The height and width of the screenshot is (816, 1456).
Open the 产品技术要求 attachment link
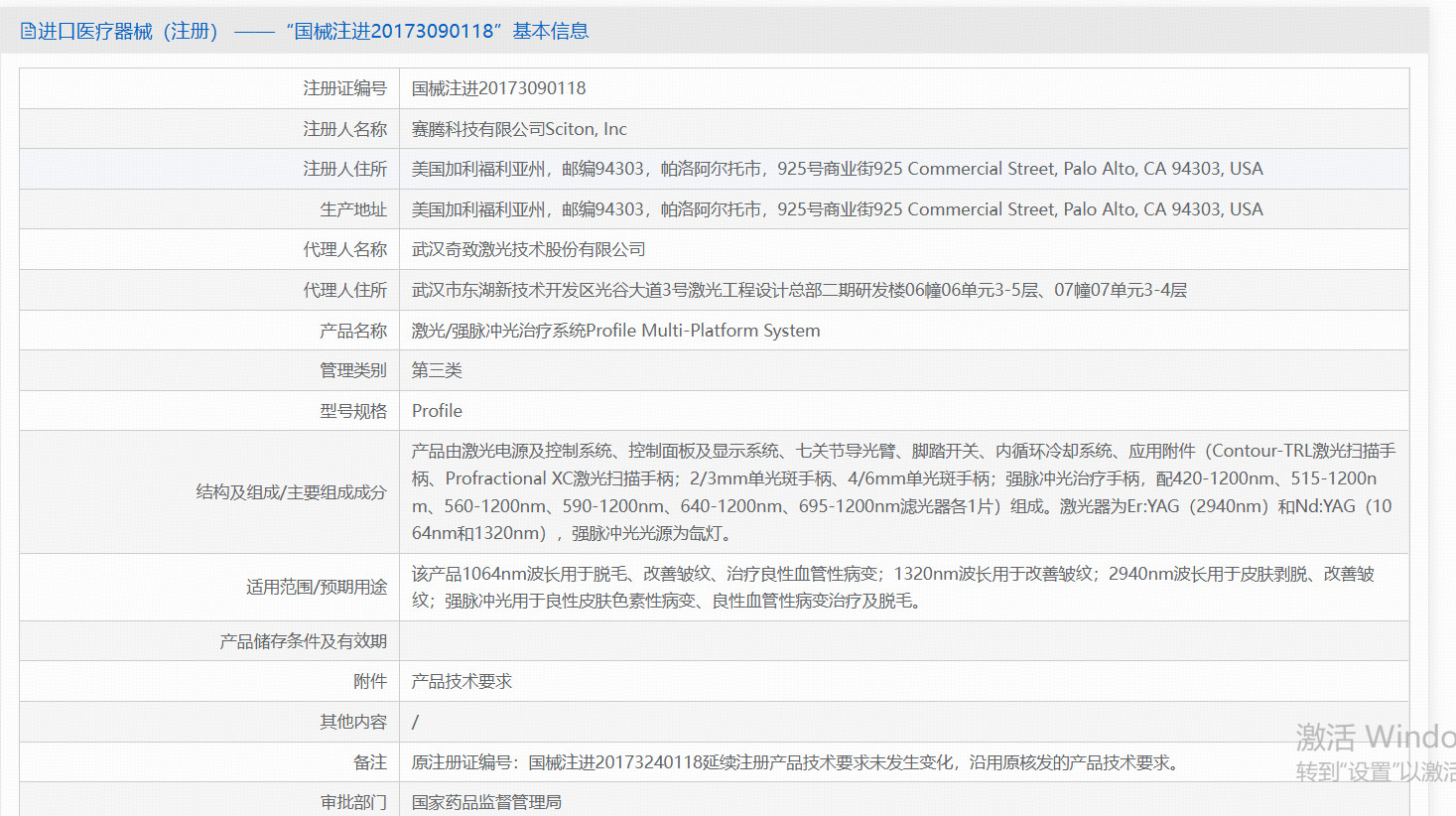point(462,682)
